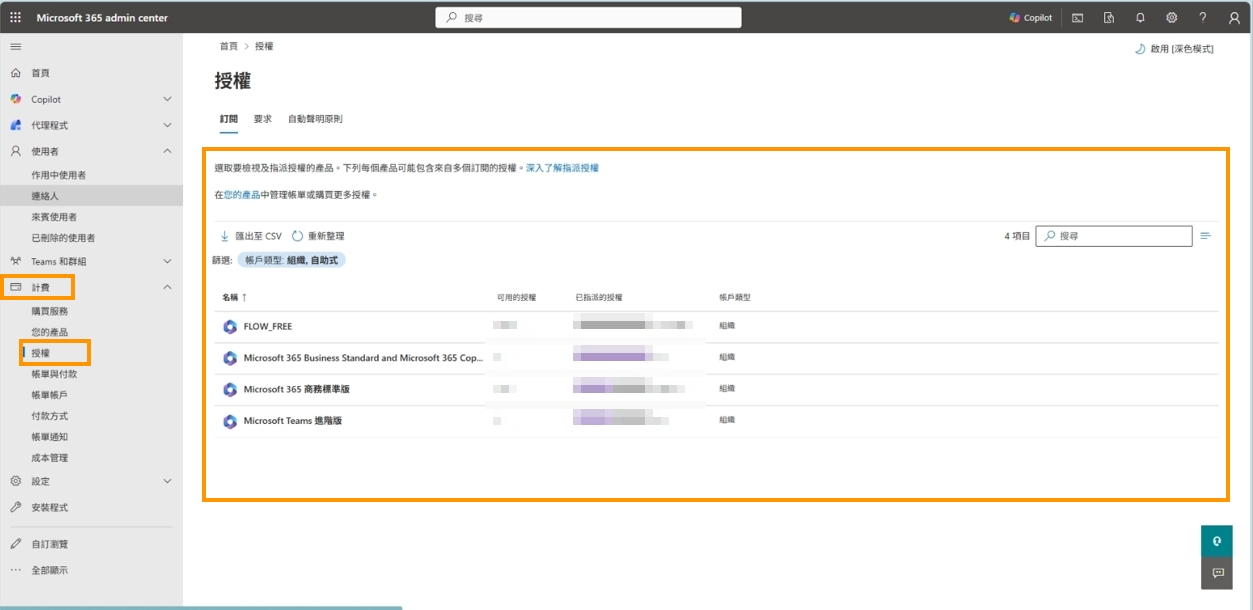The height and width of the screenshot is (610, 1253).
Task: Collapse the 使用者 sidebar chevron
Action: 167,151
